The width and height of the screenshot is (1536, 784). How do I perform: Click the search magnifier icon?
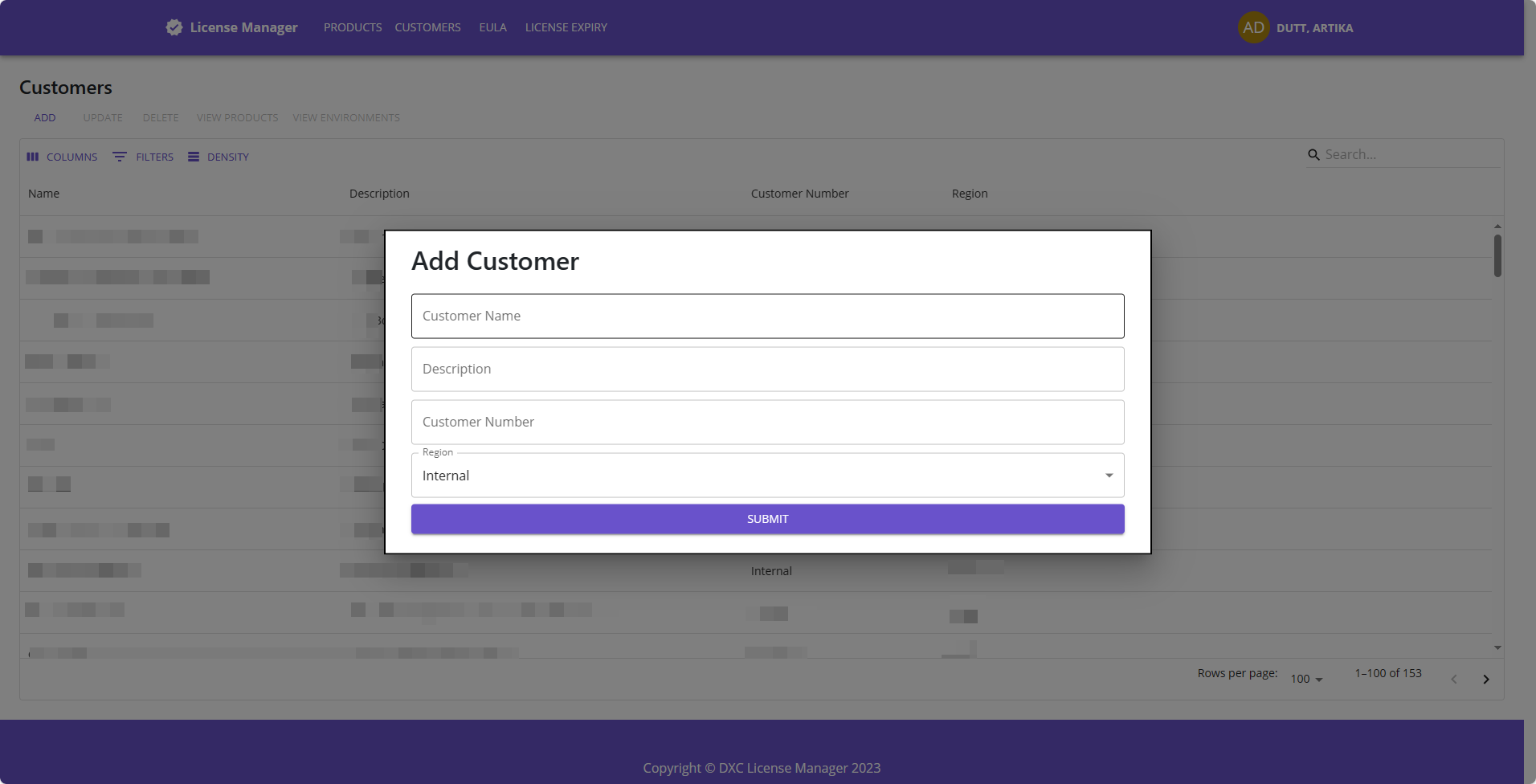(1313, 154)
